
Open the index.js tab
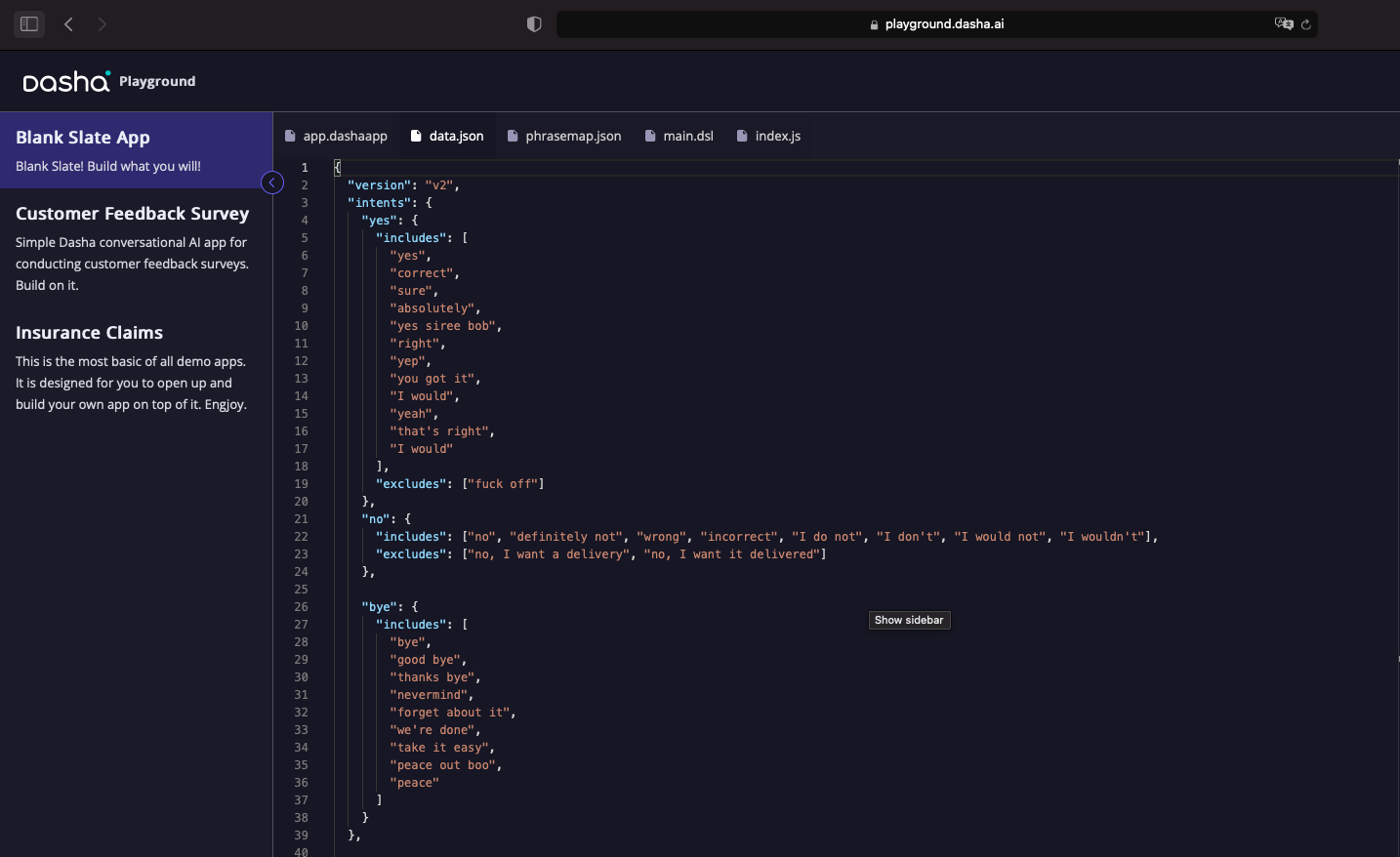pos(768,136)
